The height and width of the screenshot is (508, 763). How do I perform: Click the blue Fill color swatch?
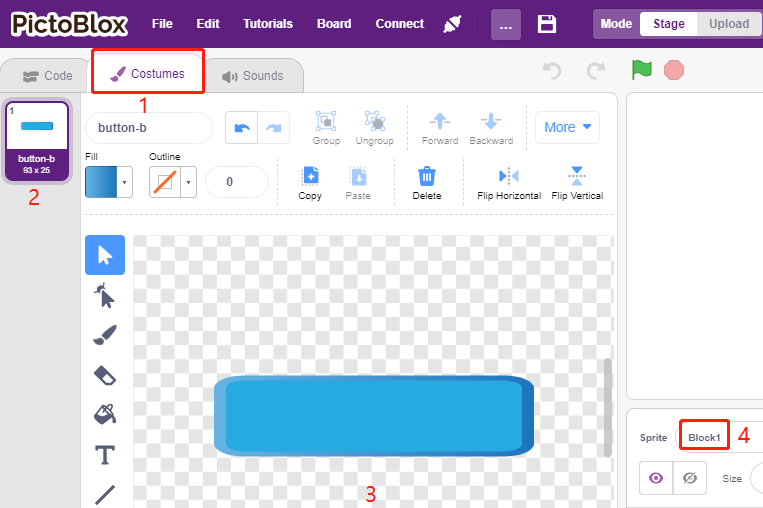tap(101, 182)
